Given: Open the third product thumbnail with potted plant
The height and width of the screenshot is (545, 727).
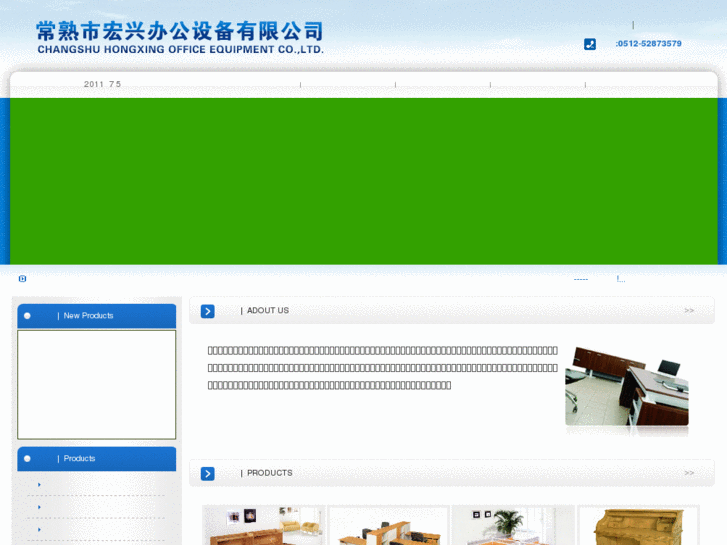Looking at the screenshot, I should 513,525.
